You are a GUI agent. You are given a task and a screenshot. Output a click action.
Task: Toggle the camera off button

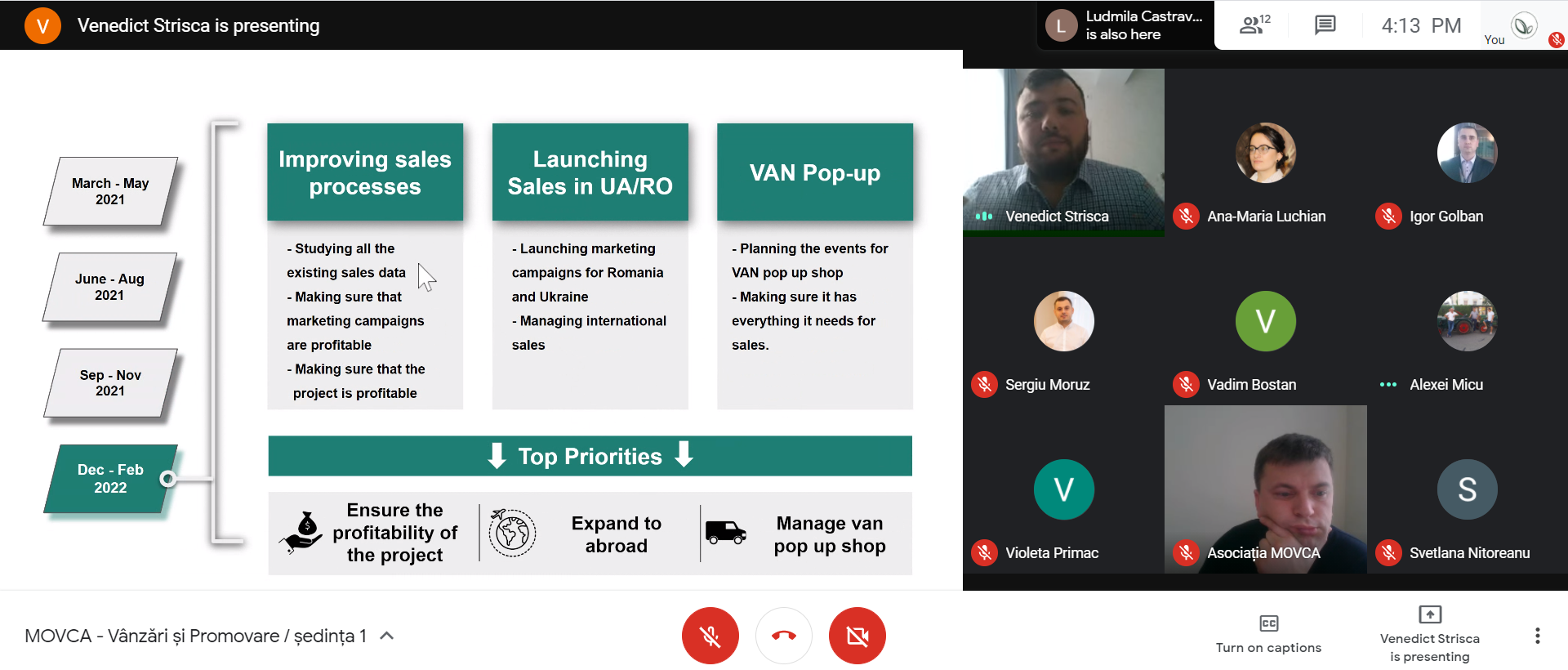pyautogui.click(x=857, y=636)
